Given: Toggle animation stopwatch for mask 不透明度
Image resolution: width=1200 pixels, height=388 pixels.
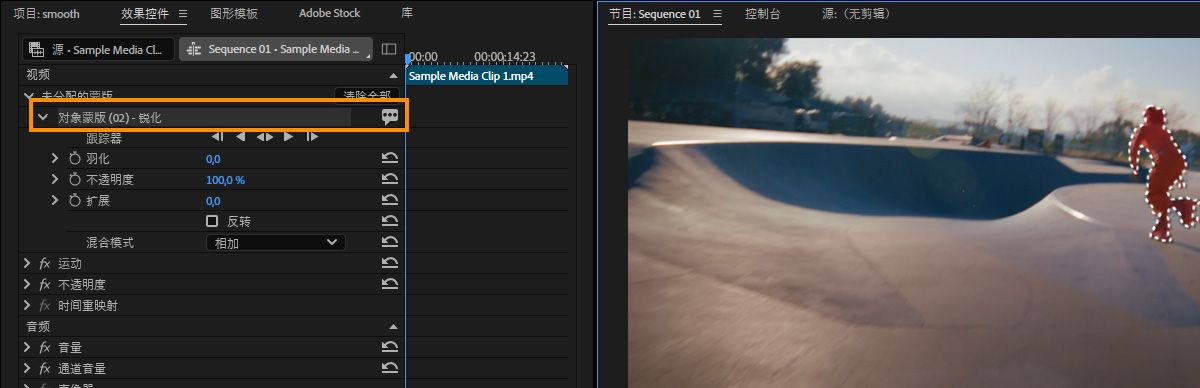Looking at the screenshot, I should tap(74, 179).
